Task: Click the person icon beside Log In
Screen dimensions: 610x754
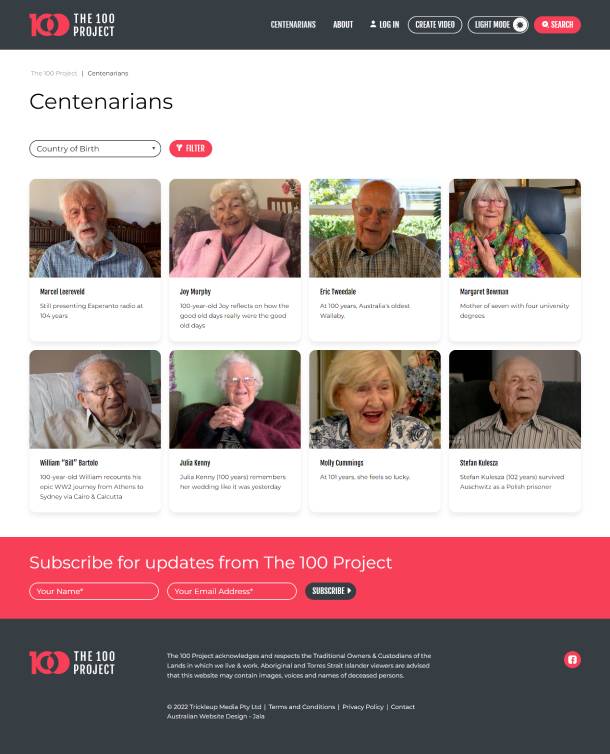Action: click(373, 24)
